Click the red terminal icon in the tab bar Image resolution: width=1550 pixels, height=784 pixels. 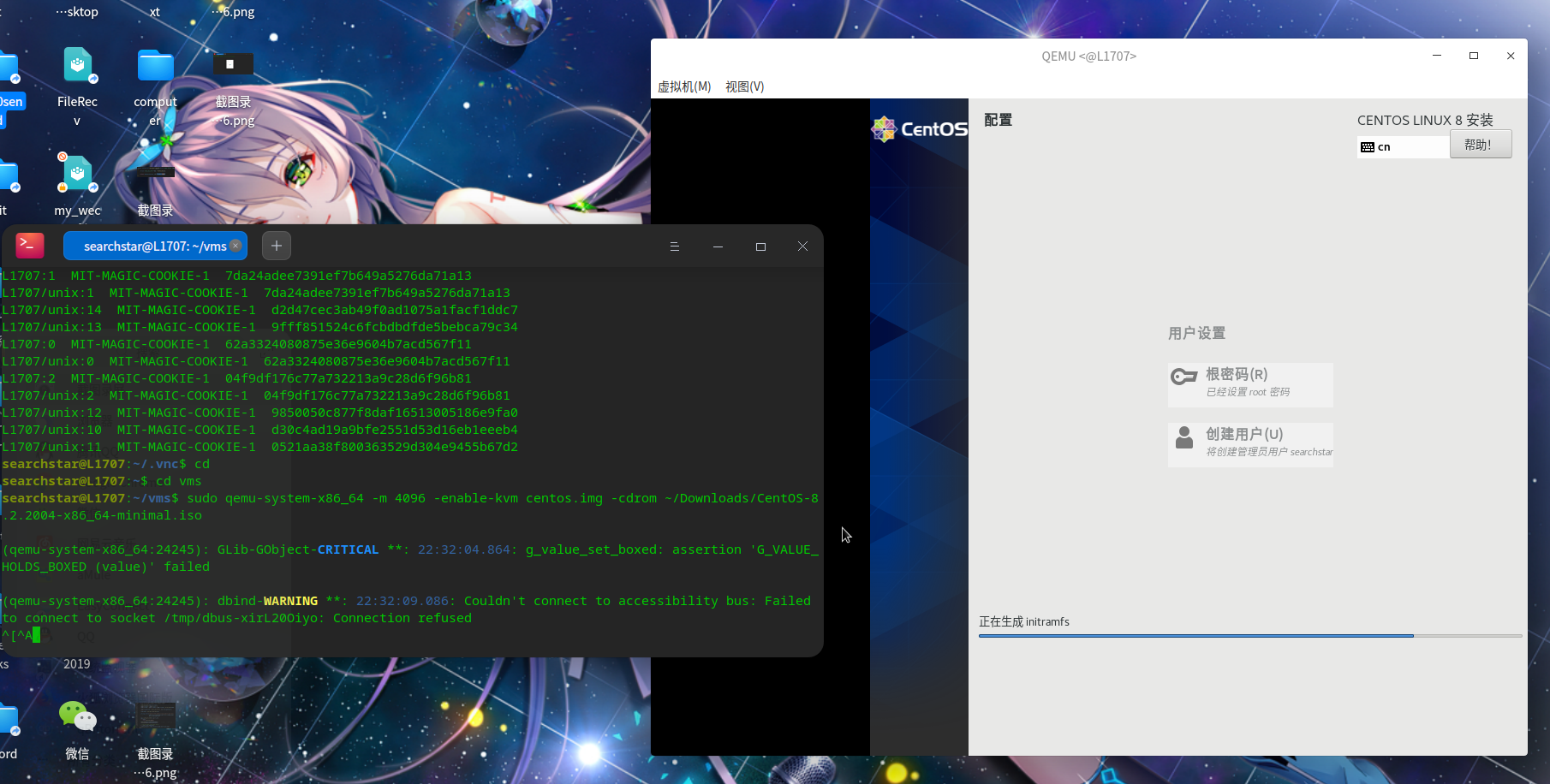(x=29, y=246)
